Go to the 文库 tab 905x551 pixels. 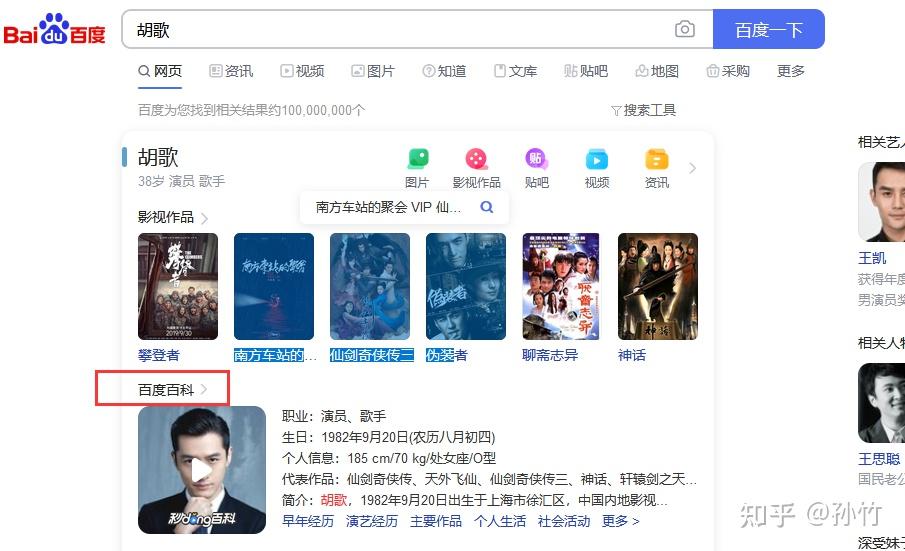[515, 71]
